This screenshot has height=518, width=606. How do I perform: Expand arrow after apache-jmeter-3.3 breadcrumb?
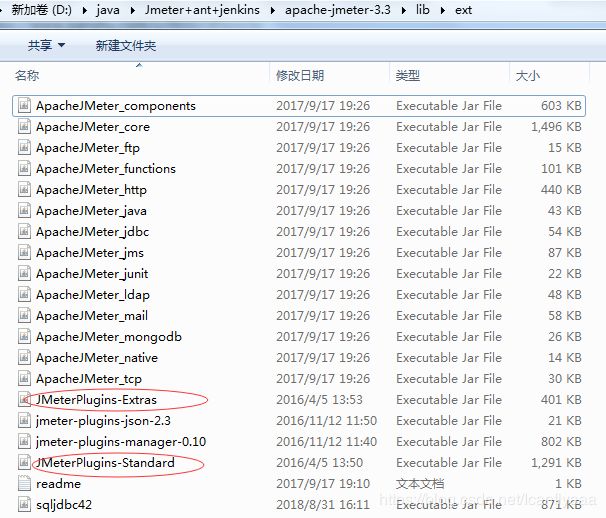pos(403,10)
